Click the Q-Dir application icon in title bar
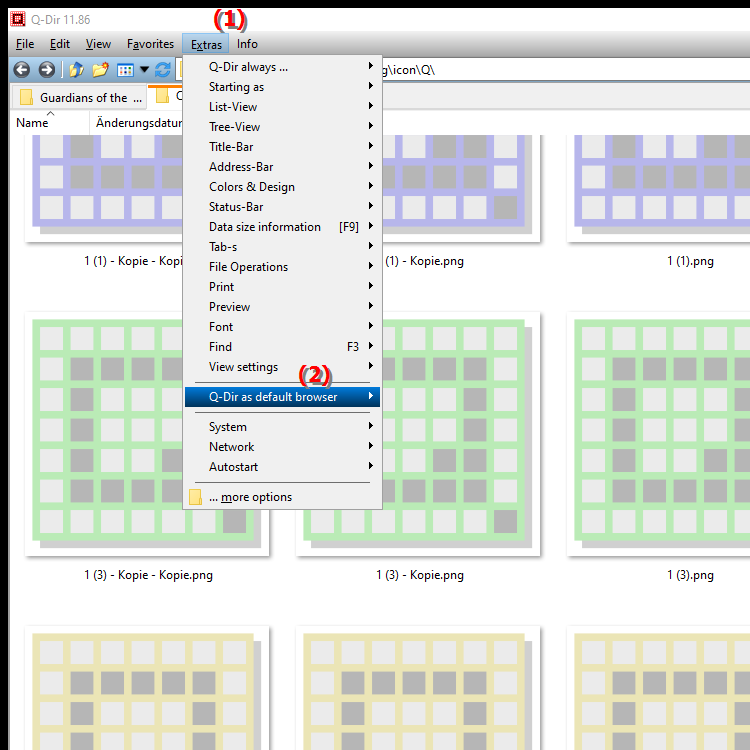This screenshot has width=750, height=750. click(18, 19)
